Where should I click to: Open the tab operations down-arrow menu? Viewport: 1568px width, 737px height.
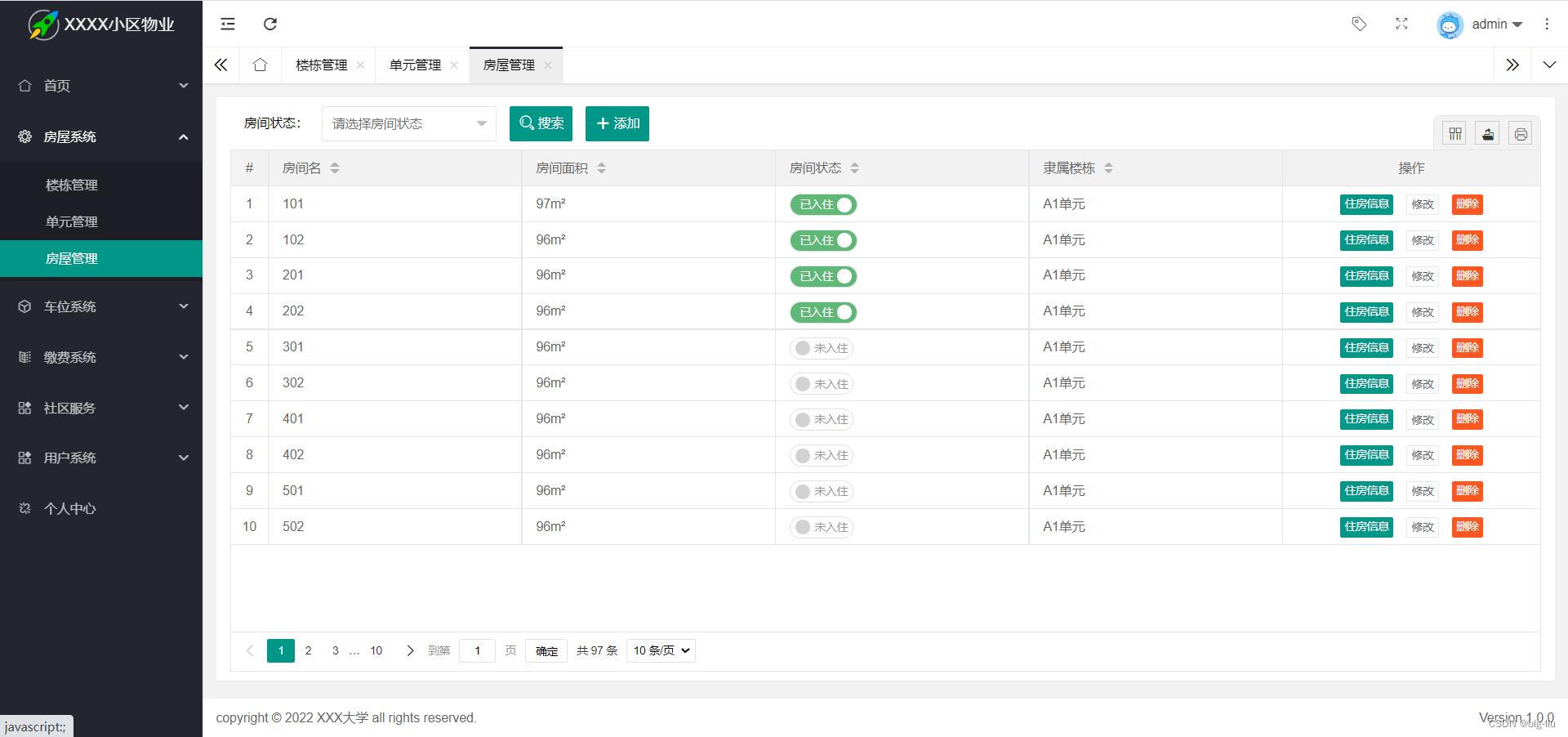[x=1549, y=65]
